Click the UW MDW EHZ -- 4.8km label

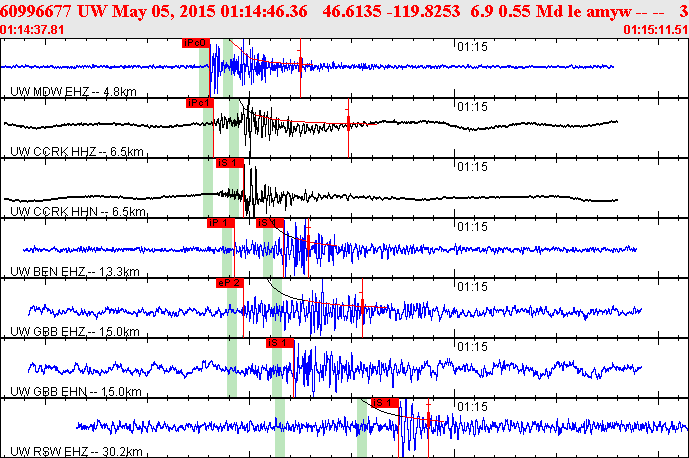[x=73, y=91]
